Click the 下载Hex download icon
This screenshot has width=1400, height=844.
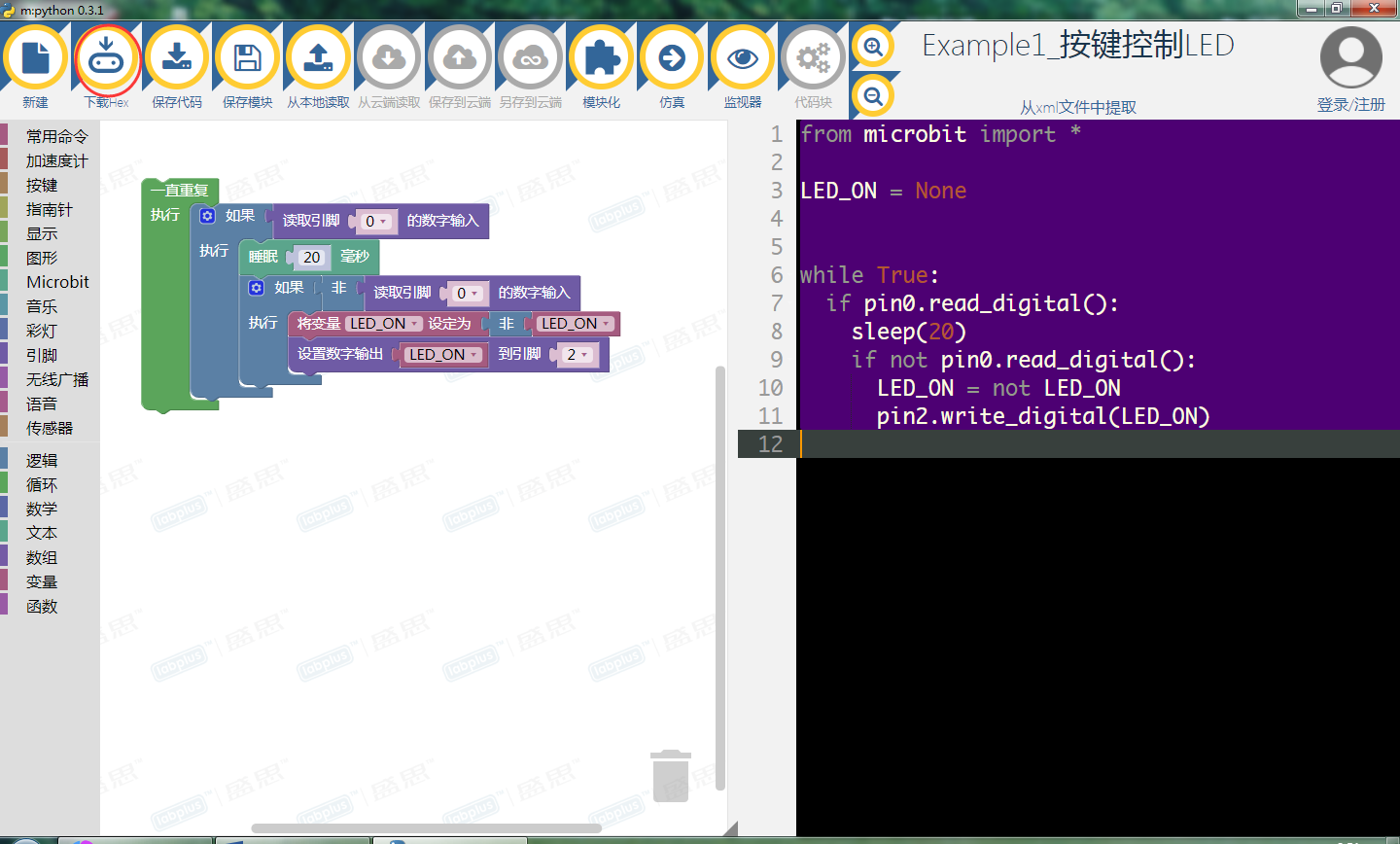(x=107, y=56)
